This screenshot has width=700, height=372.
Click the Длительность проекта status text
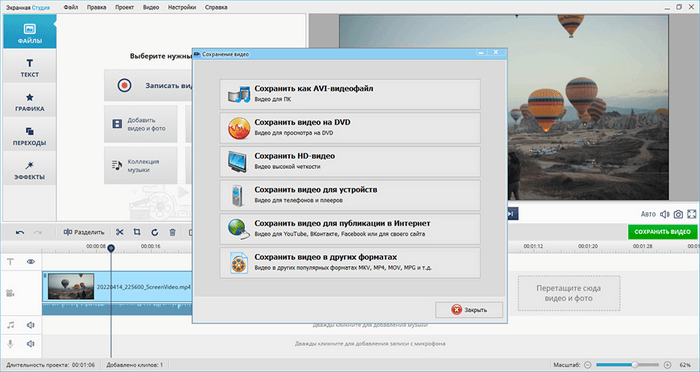click(50, 365)
